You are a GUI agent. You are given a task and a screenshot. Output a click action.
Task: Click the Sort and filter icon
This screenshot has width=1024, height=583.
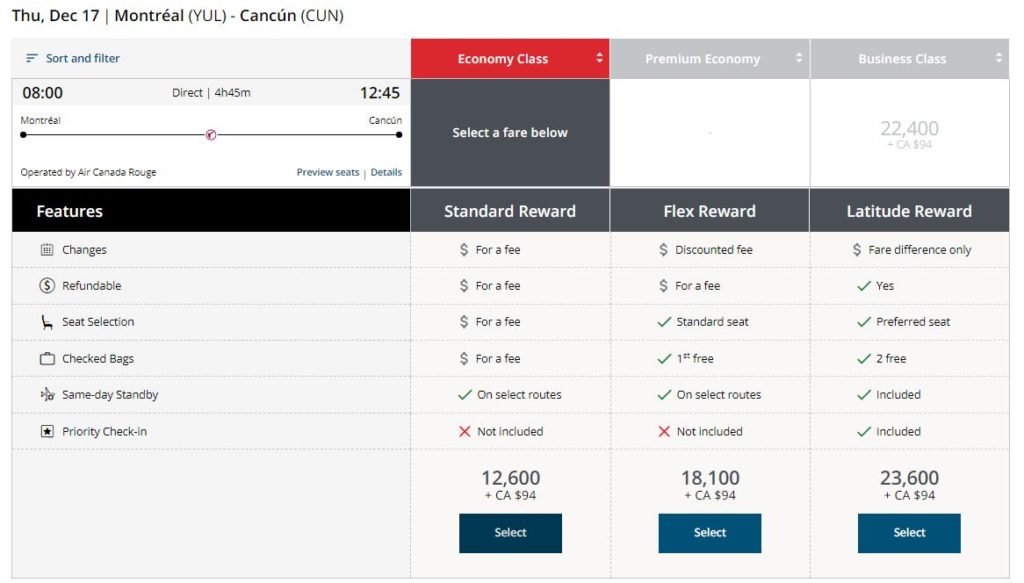pos(34,58)
